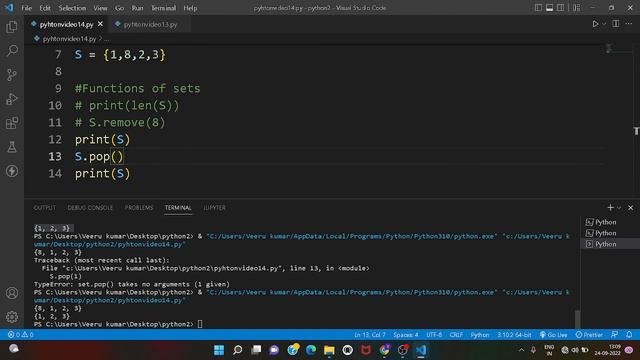Expand the new terminal launch profile dropdown
Screen dimensions: 640x360
coord(619,208)
